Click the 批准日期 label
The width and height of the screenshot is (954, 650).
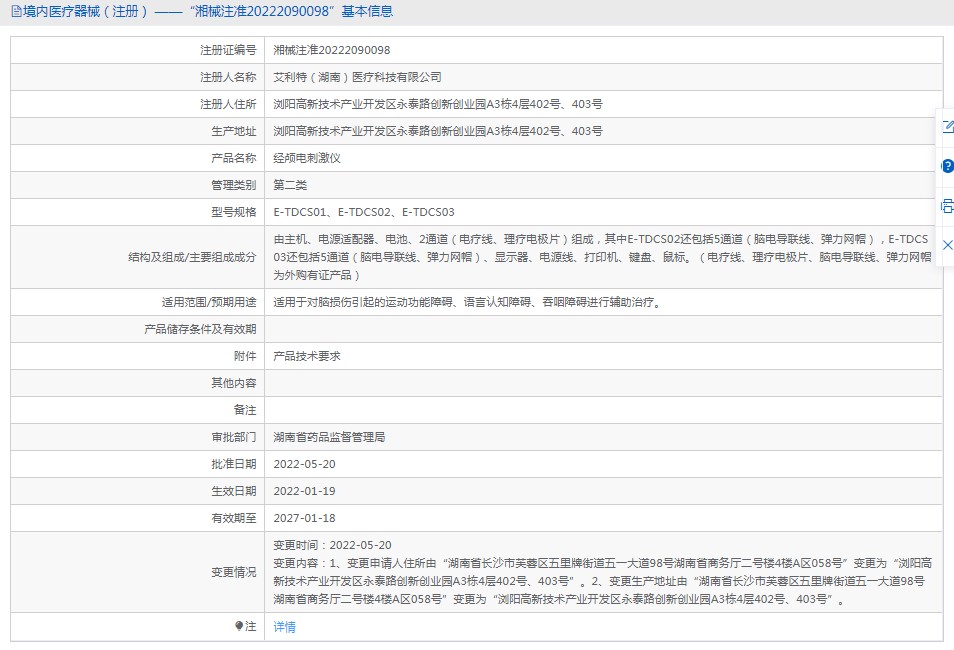[x=234, y=464]
